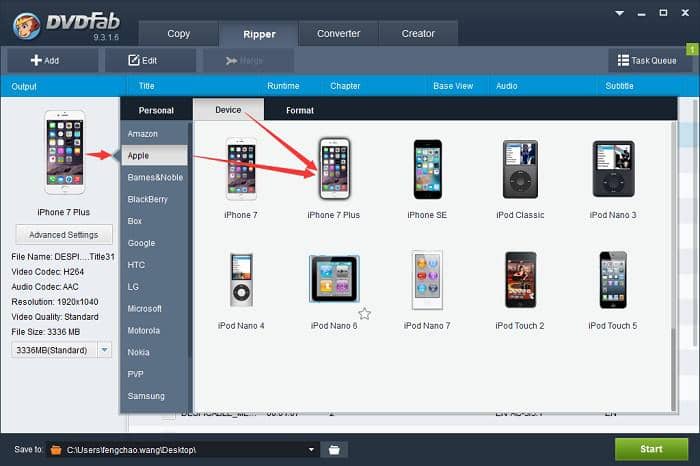Screen dimensions: 700x466
Task: Pick the iPod Touch 5 icon
Action: (x=613, y=280)
